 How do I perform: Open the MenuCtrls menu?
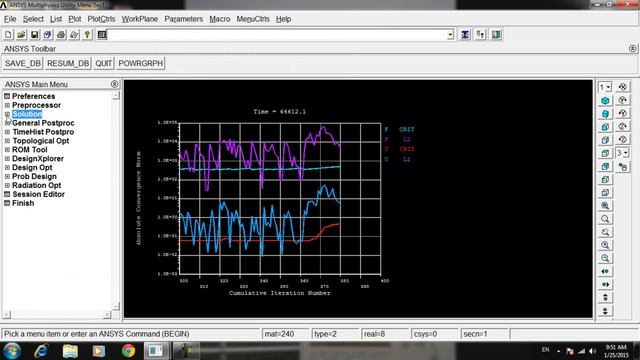(x=253, y=19)
